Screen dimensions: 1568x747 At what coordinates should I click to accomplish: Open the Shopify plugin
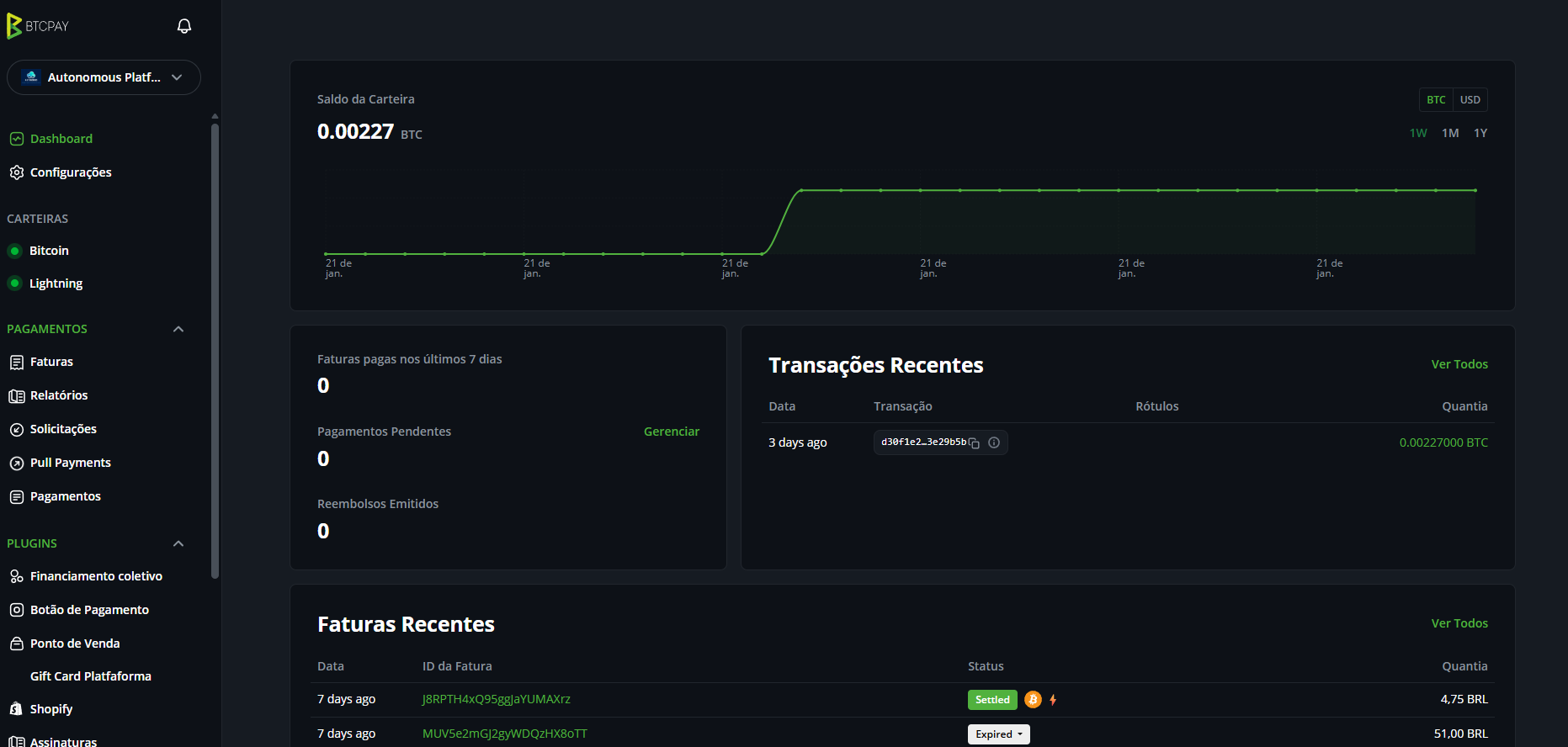50,709
